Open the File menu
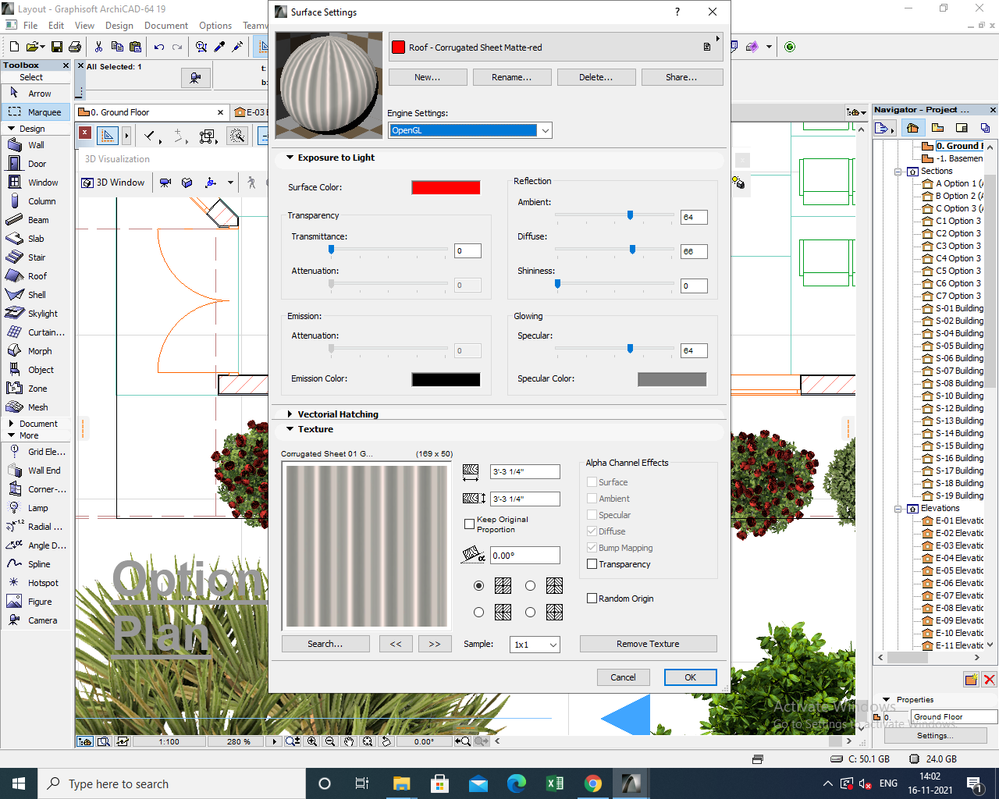Image resolution: width=999 pixels, height=799 pixels. [30, 25]
